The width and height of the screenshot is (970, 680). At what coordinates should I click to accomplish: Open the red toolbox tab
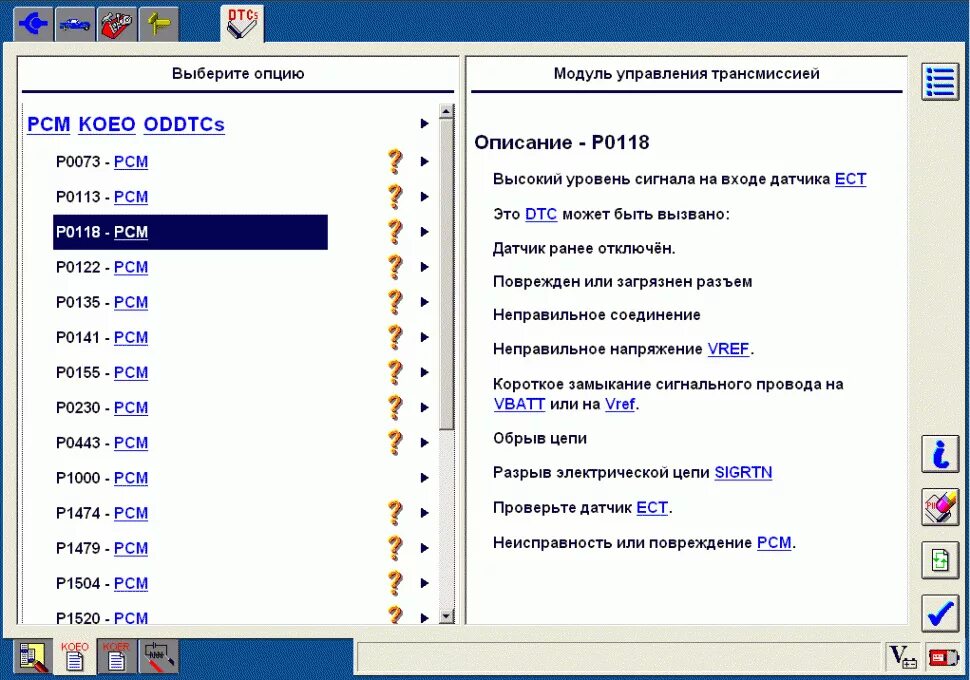(117, 24)
